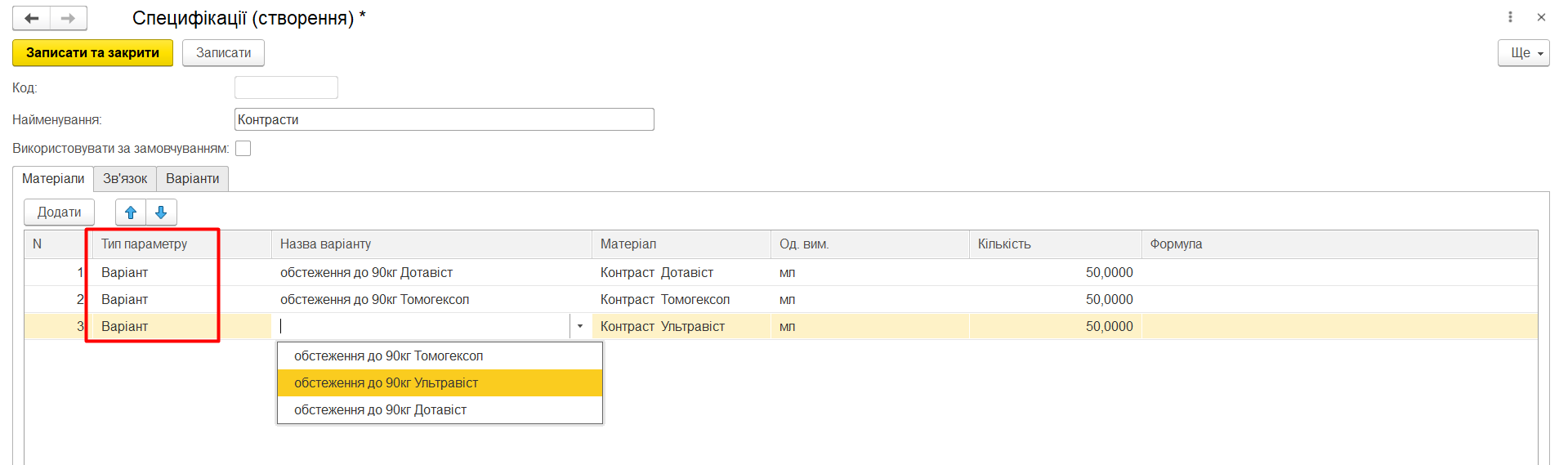Open the 'Варіанти' tab
This screenshot has height=465, width=1568.
(x=192, y=178)
